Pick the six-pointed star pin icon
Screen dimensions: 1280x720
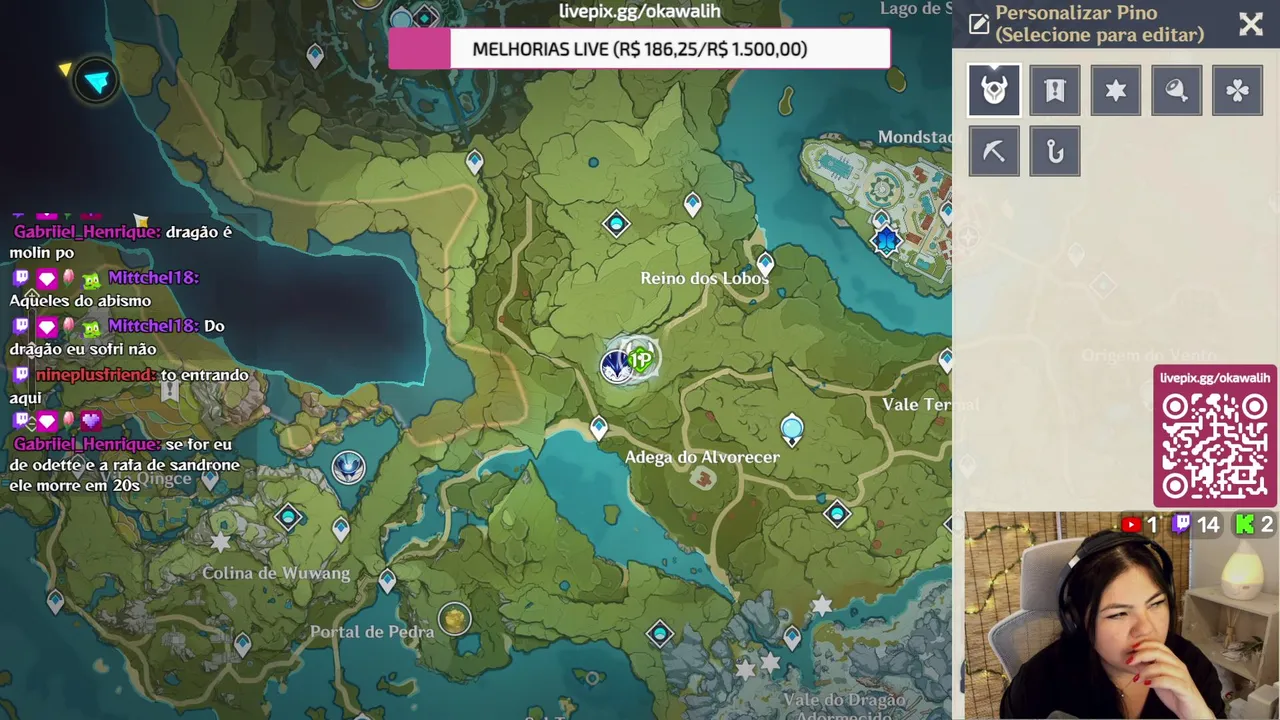point(1116,90)
